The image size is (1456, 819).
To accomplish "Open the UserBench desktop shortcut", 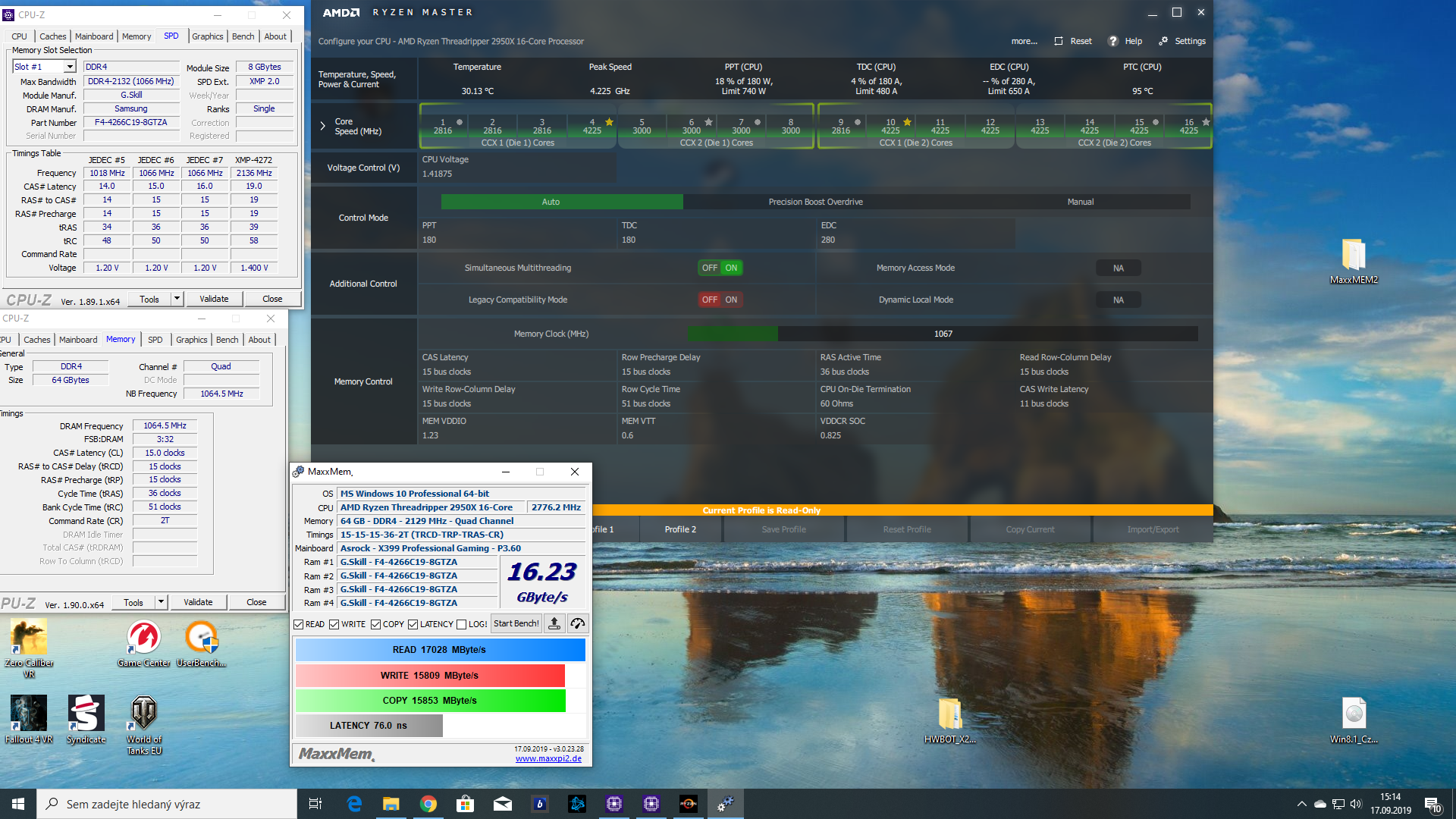I will 201,639.
